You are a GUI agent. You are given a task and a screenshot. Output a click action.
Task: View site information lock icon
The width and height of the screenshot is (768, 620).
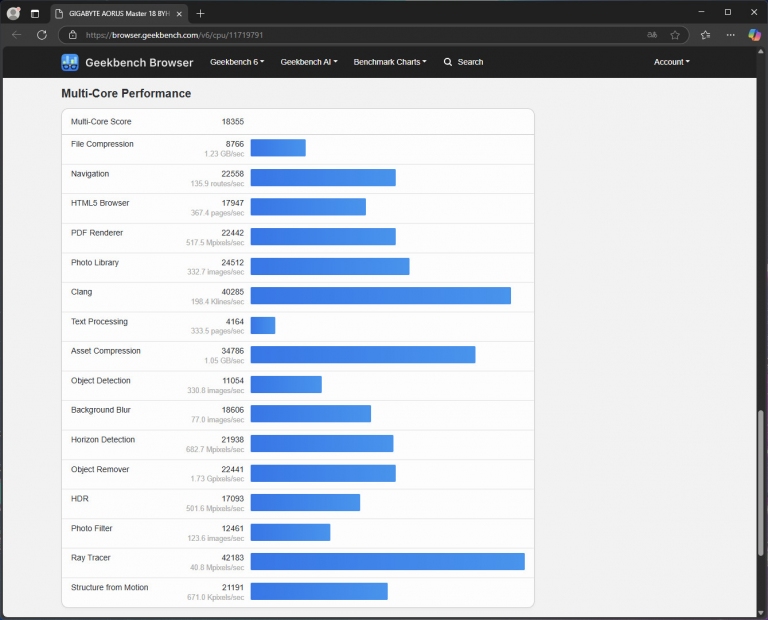tap(72, 35)
